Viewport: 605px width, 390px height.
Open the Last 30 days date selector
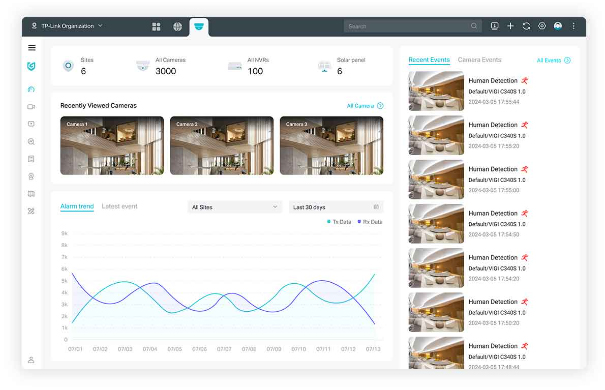tap(336, 207)
